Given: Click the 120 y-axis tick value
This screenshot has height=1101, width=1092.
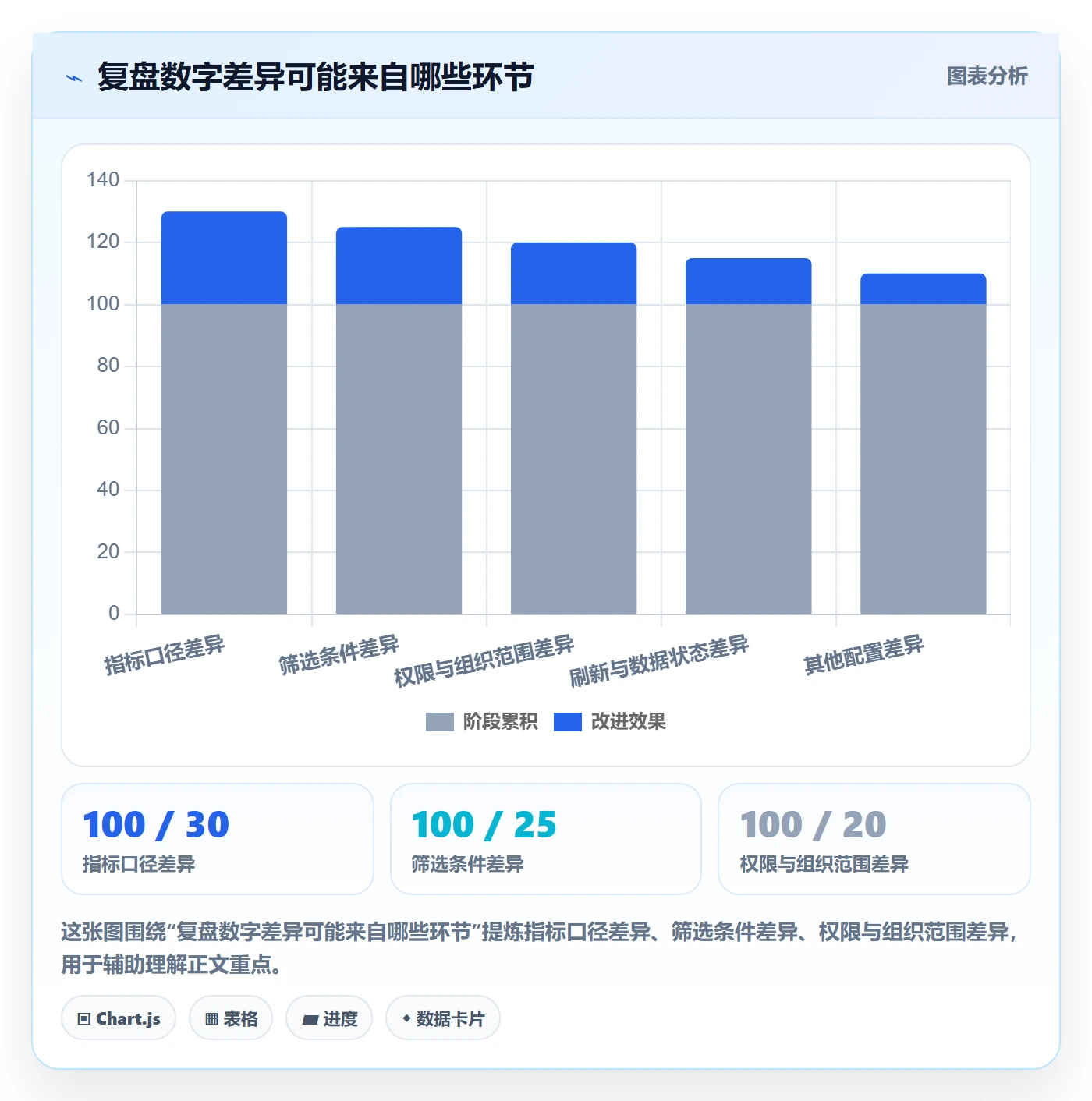Looking at the screenshot, I should point(103,242).
